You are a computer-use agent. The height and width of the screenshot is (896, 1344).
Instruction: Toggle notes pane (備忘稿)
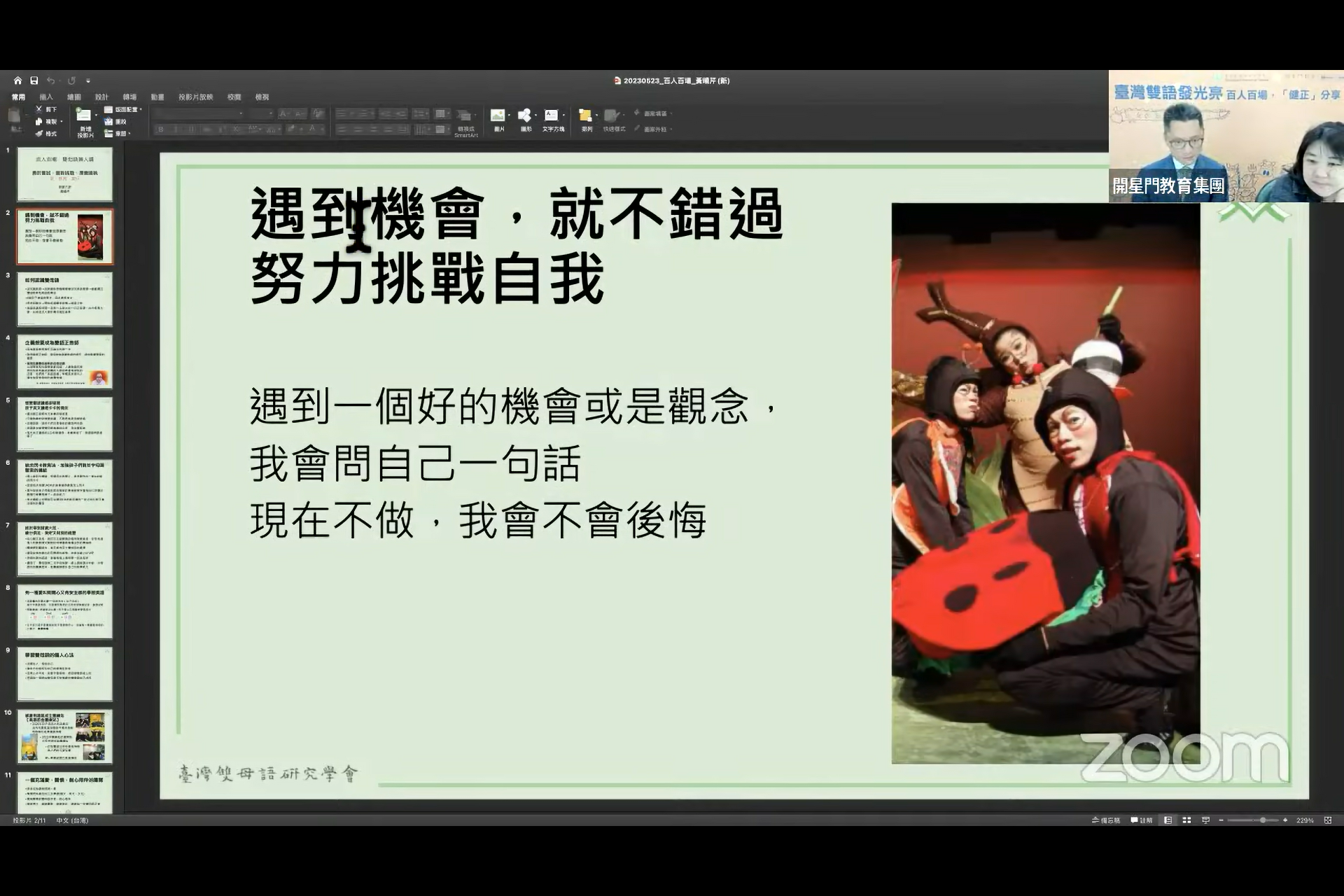1106,820
